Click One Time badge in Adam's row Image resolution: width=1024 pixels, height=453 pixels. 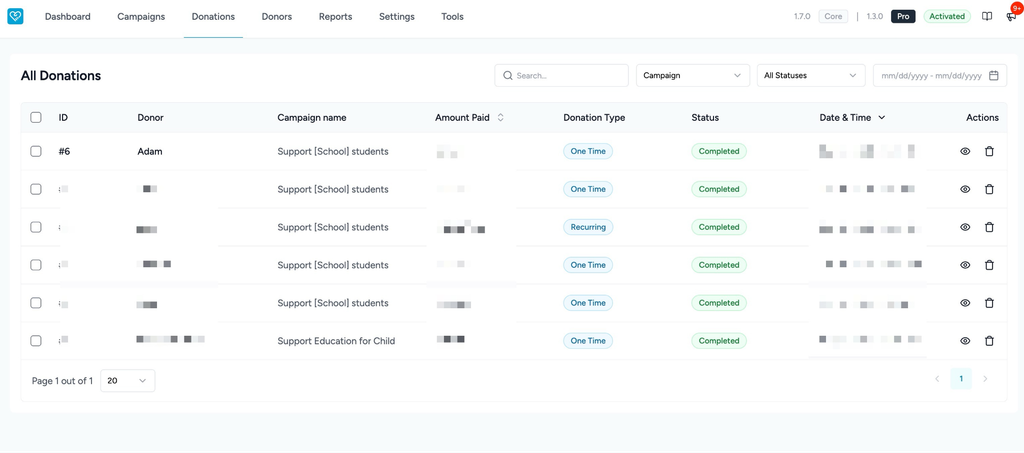point(588,151)
